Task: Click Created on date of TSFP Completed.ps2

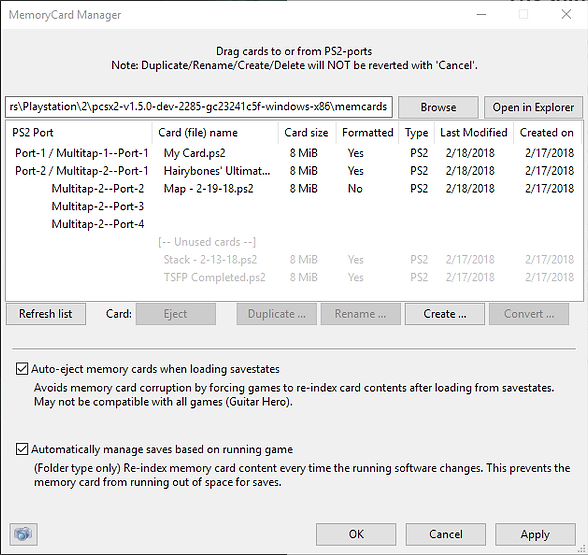Action: 549,277
